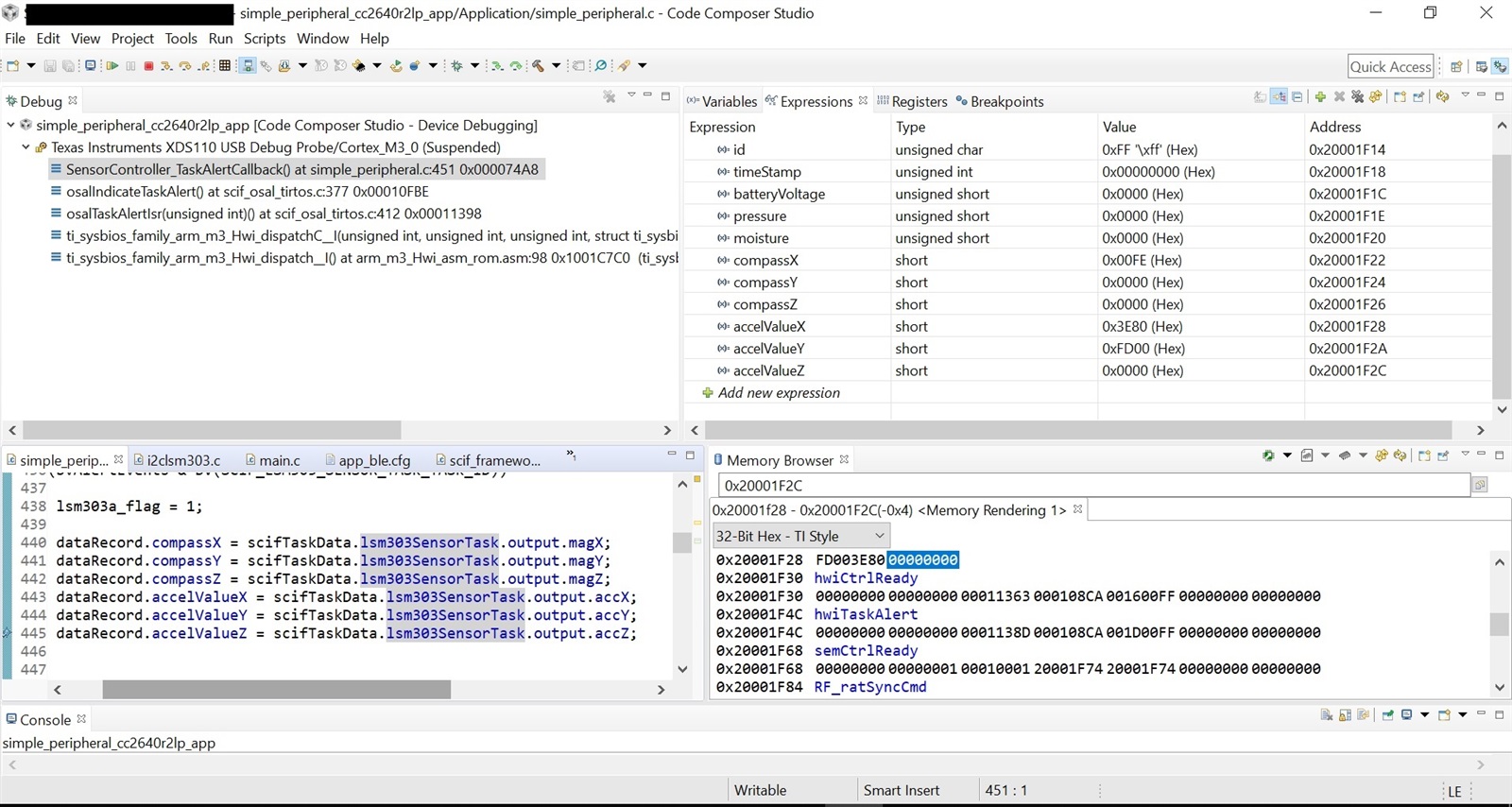Click the hwiCtrlReady symbol in Memory Browser
This screenshot has height=807, width=1512.
tap(866, 578)
